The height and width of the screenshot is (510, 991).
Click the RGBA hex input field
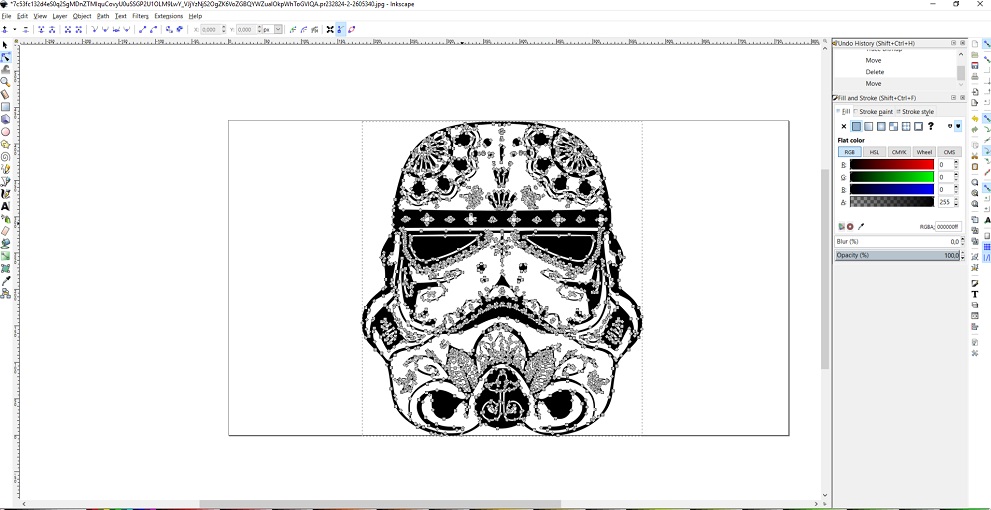[947, 226]
